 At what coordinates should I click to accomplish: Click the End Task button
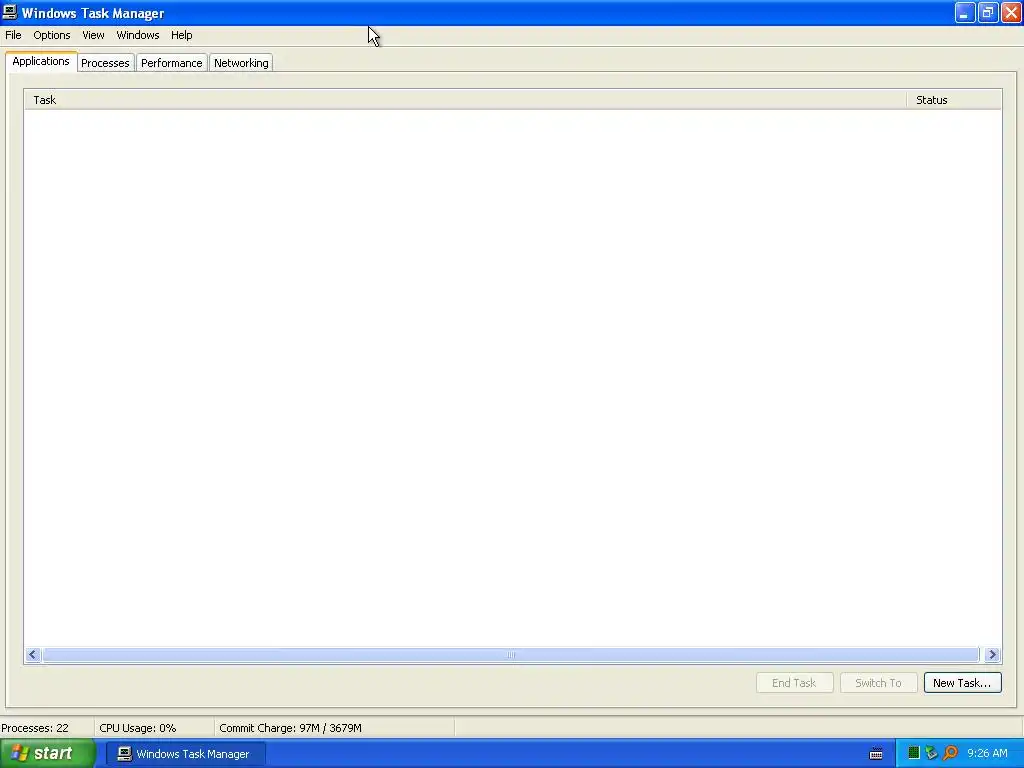click(794, 683)
